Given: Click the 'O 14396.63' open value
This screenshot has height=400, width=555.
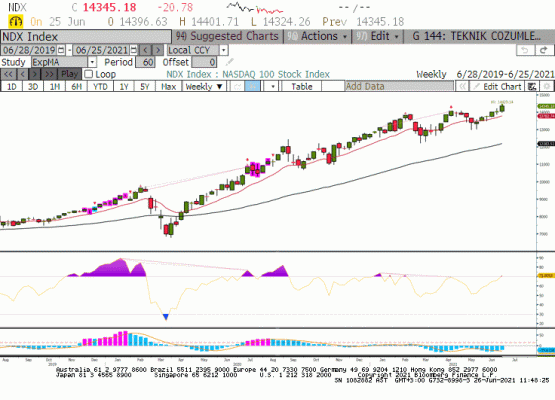Looking at the screenshot, I should click(x=137, y=22).
